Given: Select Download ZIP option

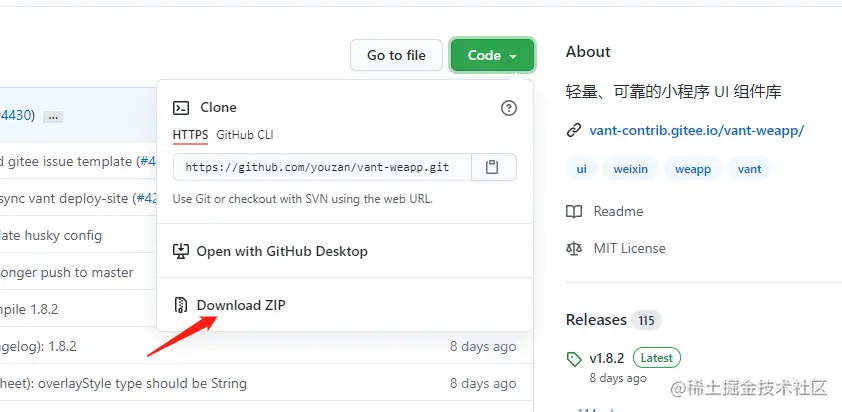Looking at the screenshot, I should (x=240, y=305).
